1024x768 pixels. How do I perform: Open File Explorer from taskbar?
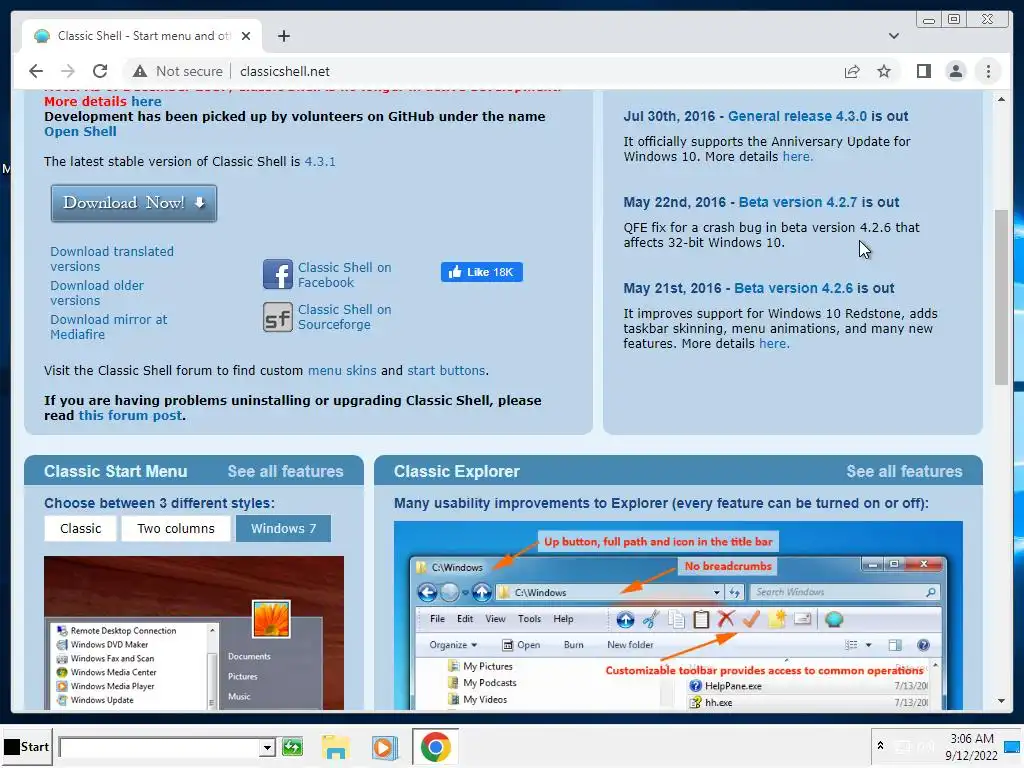click(x=336, y=746)
